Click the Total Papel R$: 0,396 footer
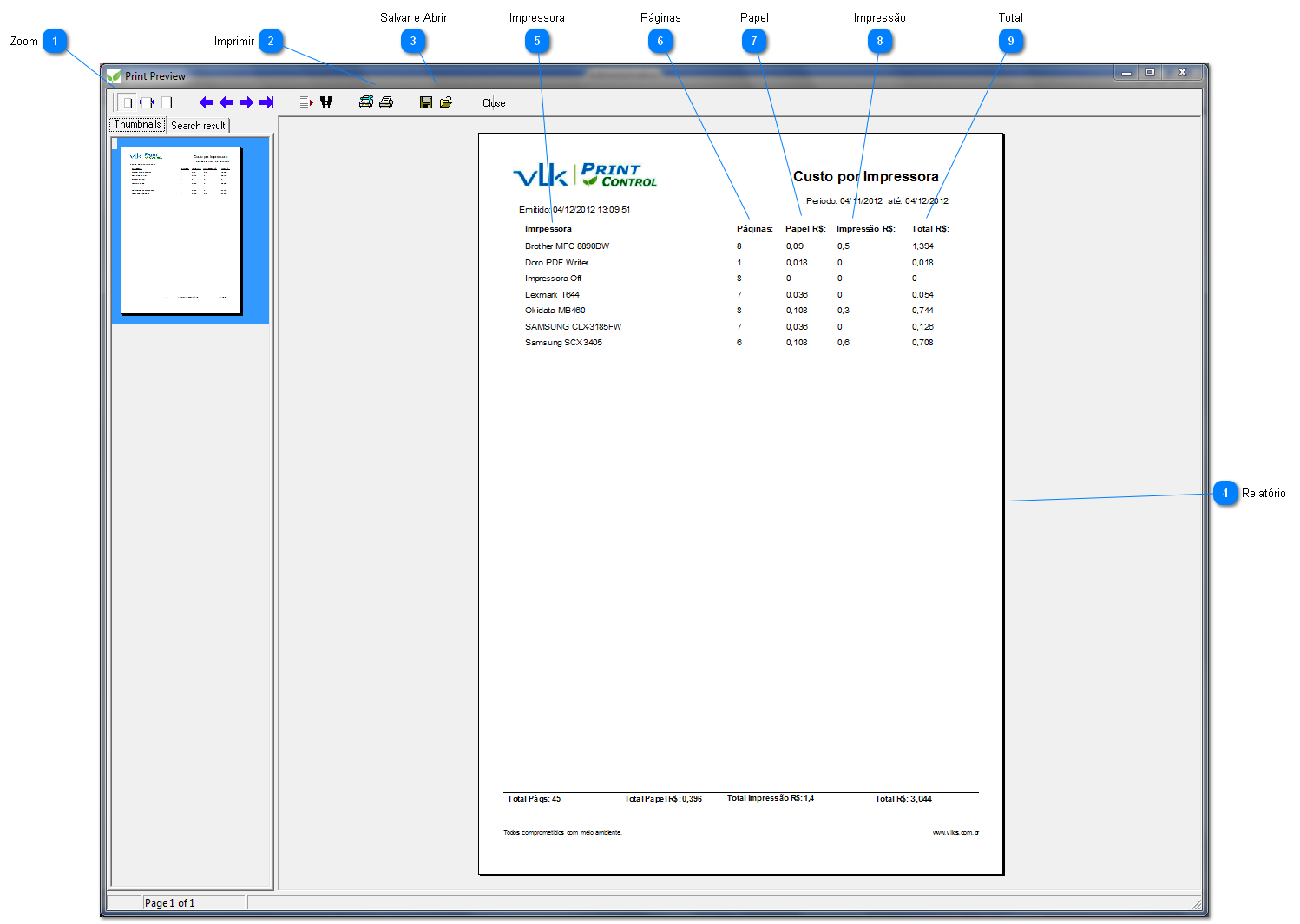 point(663,799)
